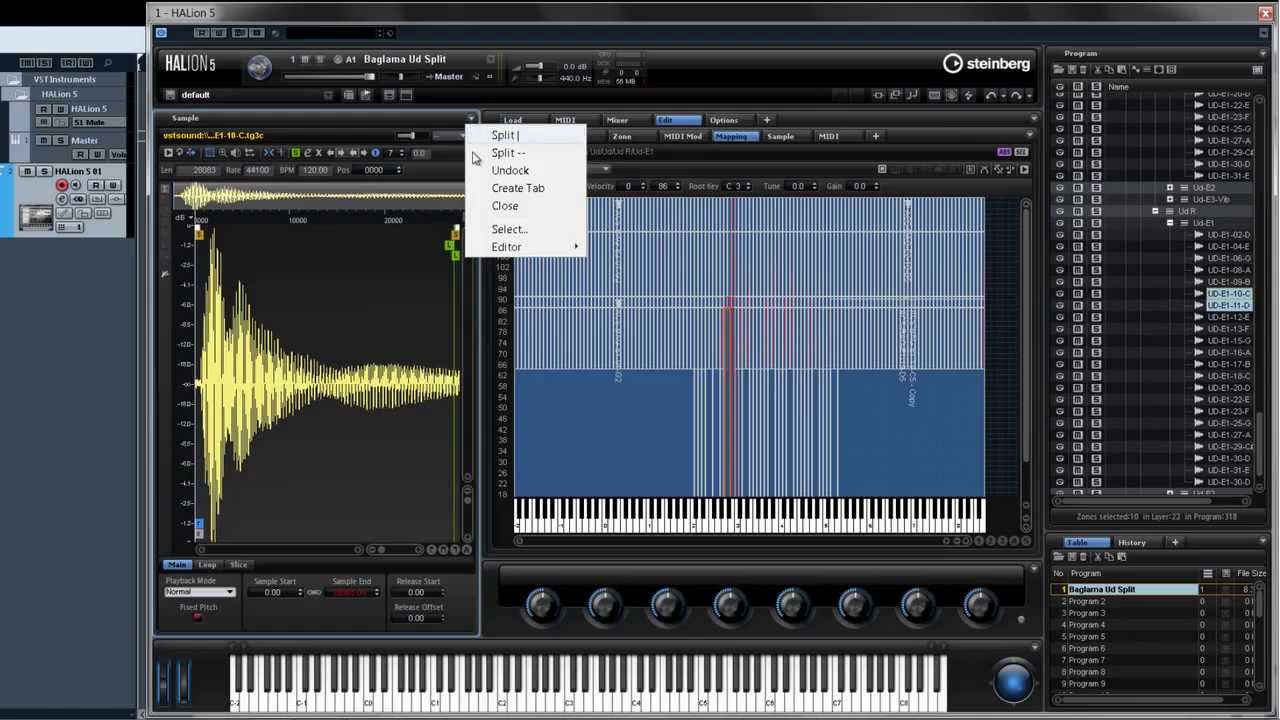Screen dimensions: 1280x720
Task: Expand the Ud-E2 layer
Action: (1170, 188)
